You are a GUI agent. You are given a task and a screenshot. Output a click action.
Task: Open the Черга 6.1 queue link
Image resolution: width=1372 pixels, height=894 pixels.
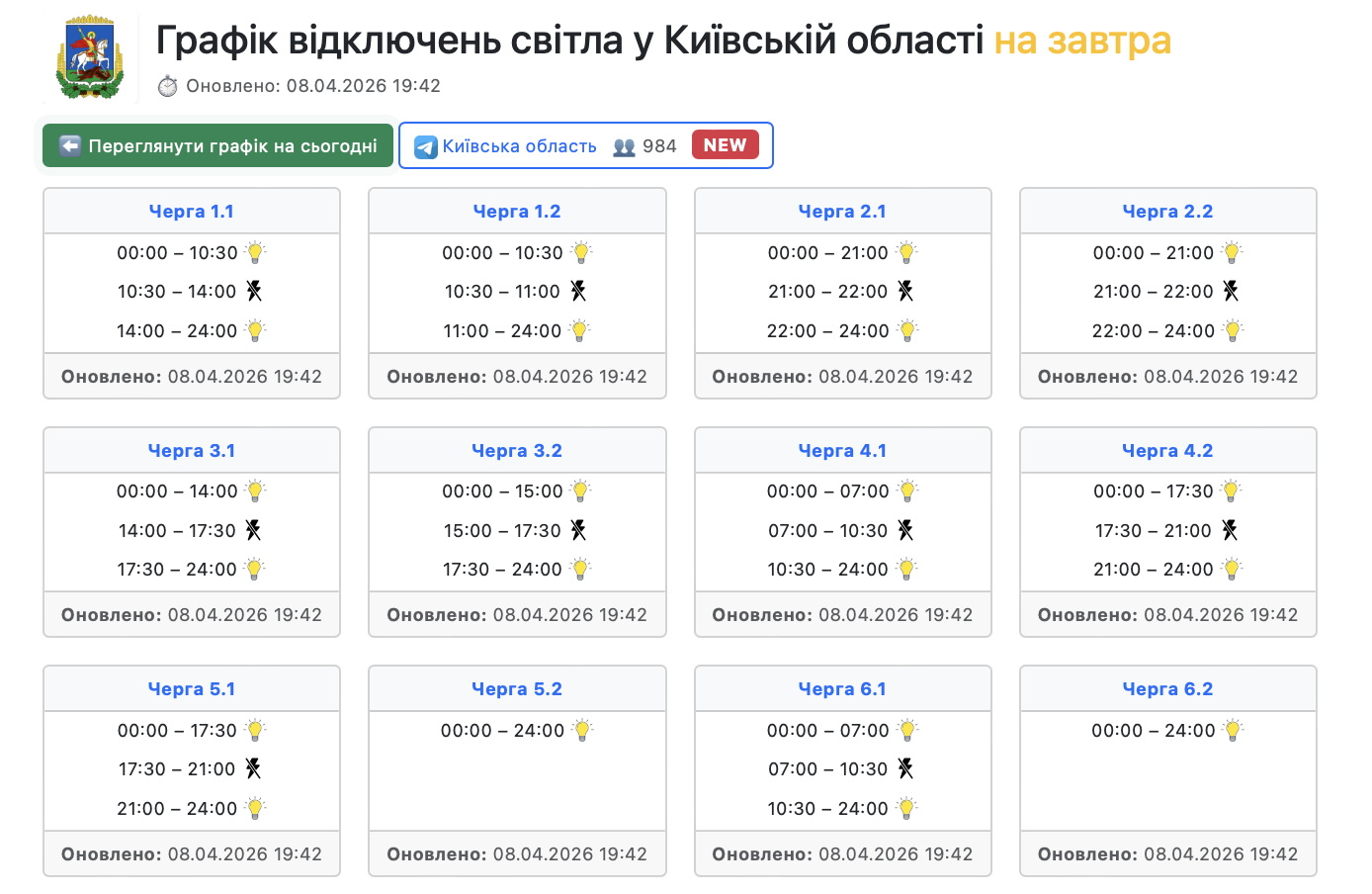tap(842, 689)
